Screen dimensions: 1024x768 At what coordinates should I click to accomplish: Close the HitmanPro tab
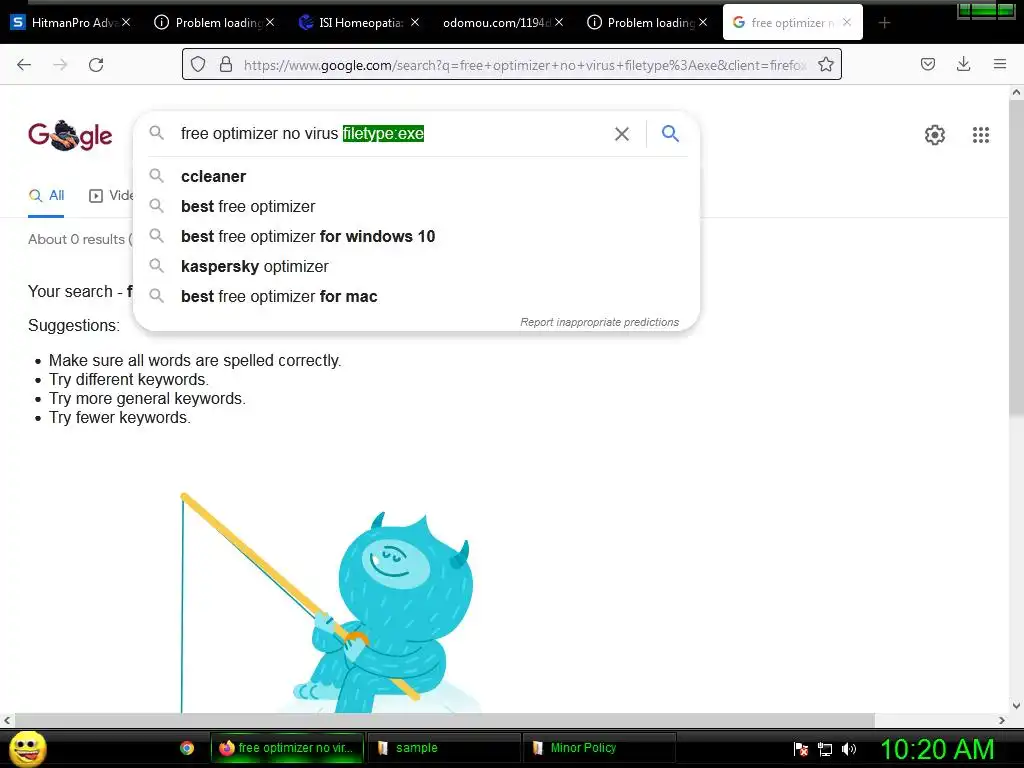click(x=126, y=22)
